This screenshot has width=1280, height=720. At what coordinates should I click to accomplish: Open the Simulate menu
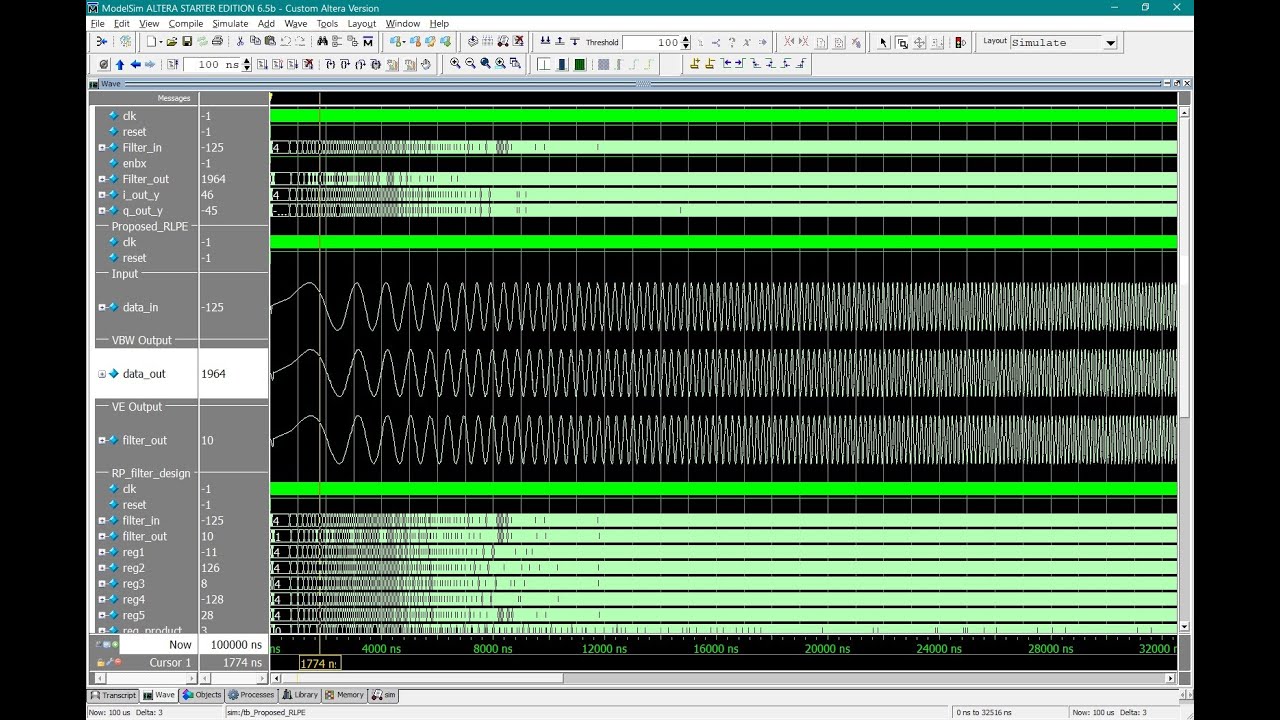(x=230, y=23)
